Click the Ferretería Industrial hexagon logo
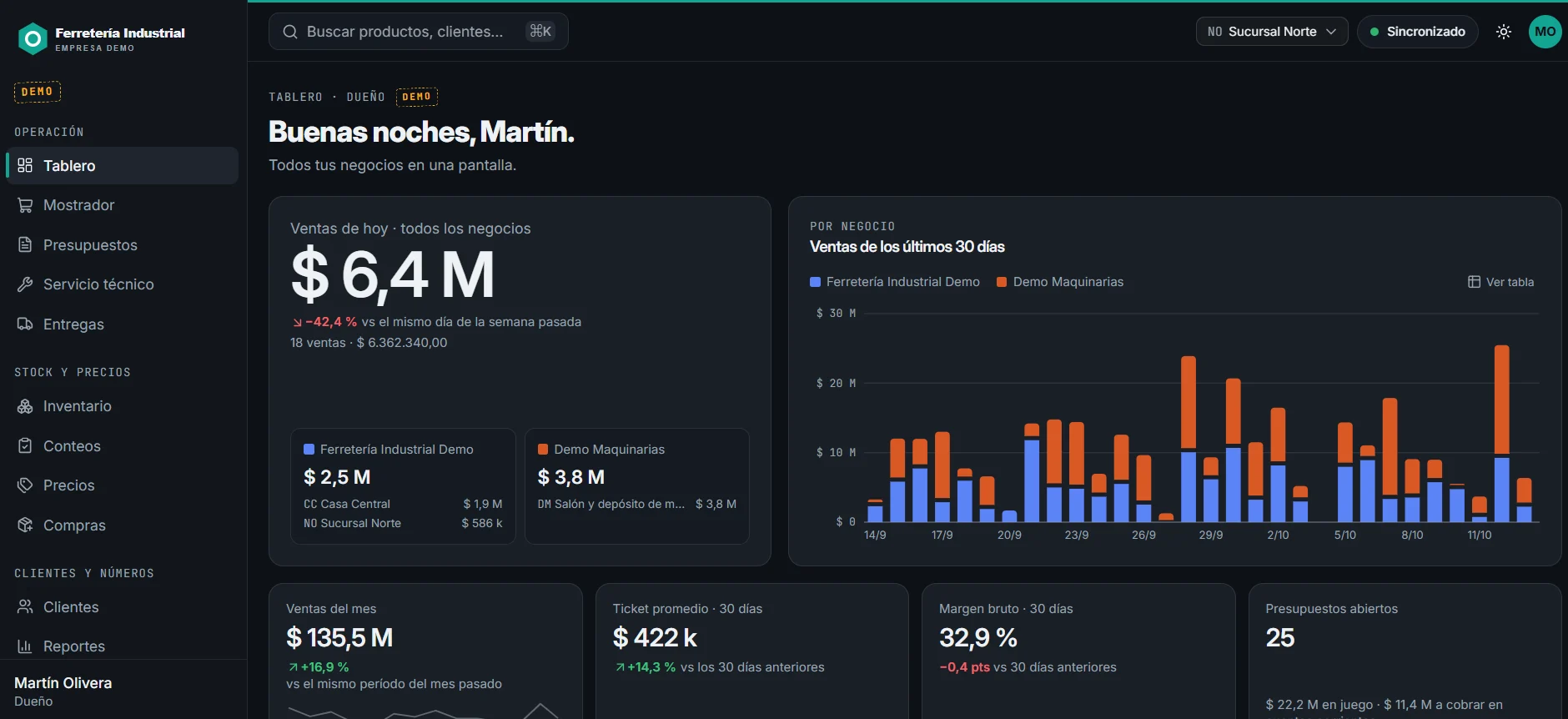This screenshot has height=719, width=1568. [33, 38]
